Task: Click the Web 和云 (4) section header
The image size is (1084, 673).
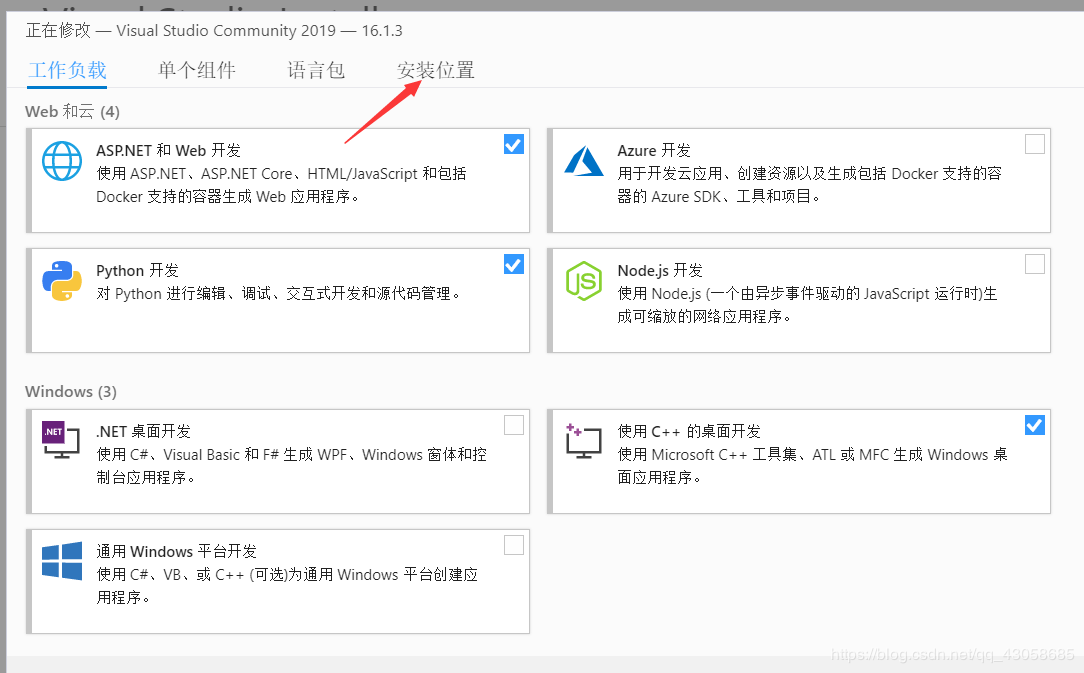Action: [72, 111]
